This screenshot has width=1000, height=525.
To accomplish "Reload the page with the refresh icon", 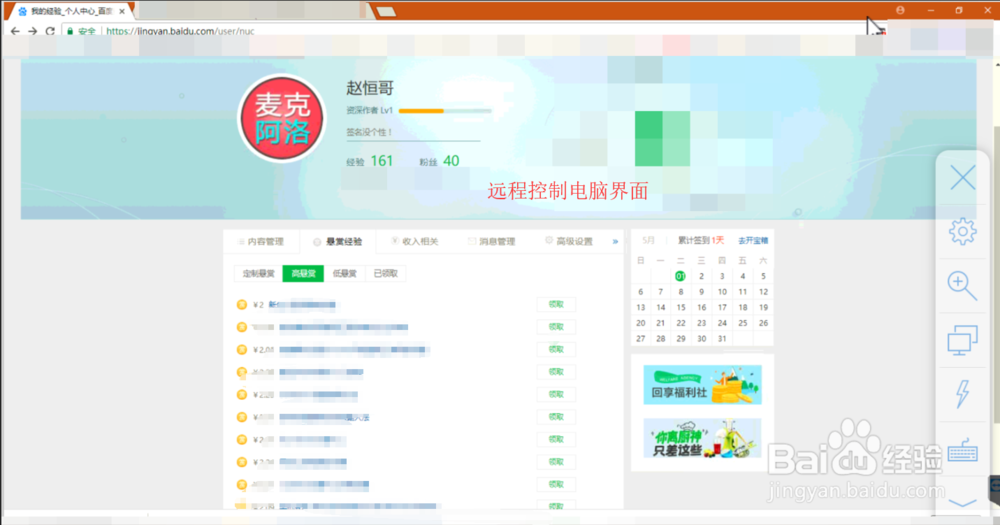I will (50, 31).
